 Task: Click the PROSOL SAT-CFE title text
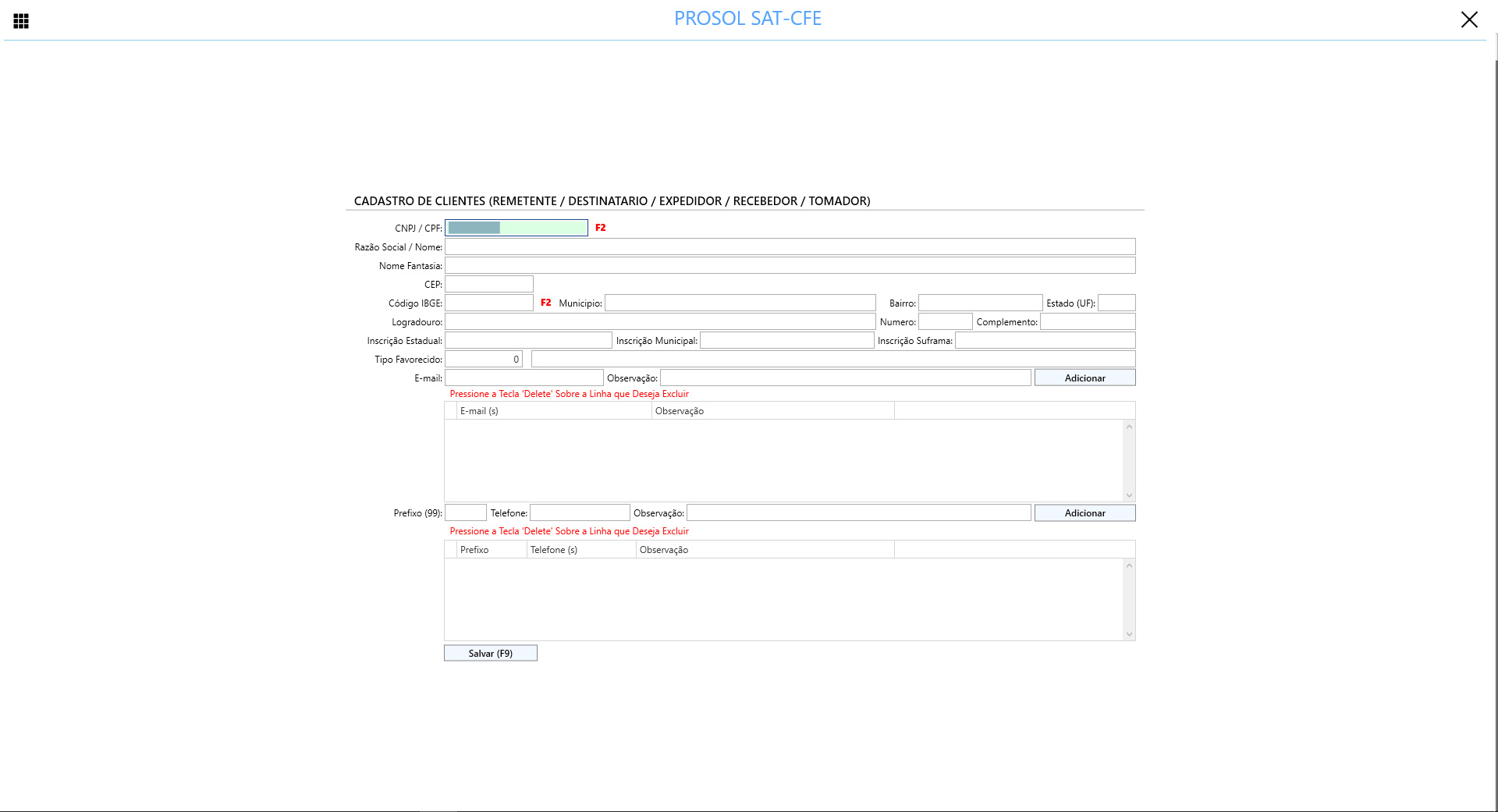747,18
